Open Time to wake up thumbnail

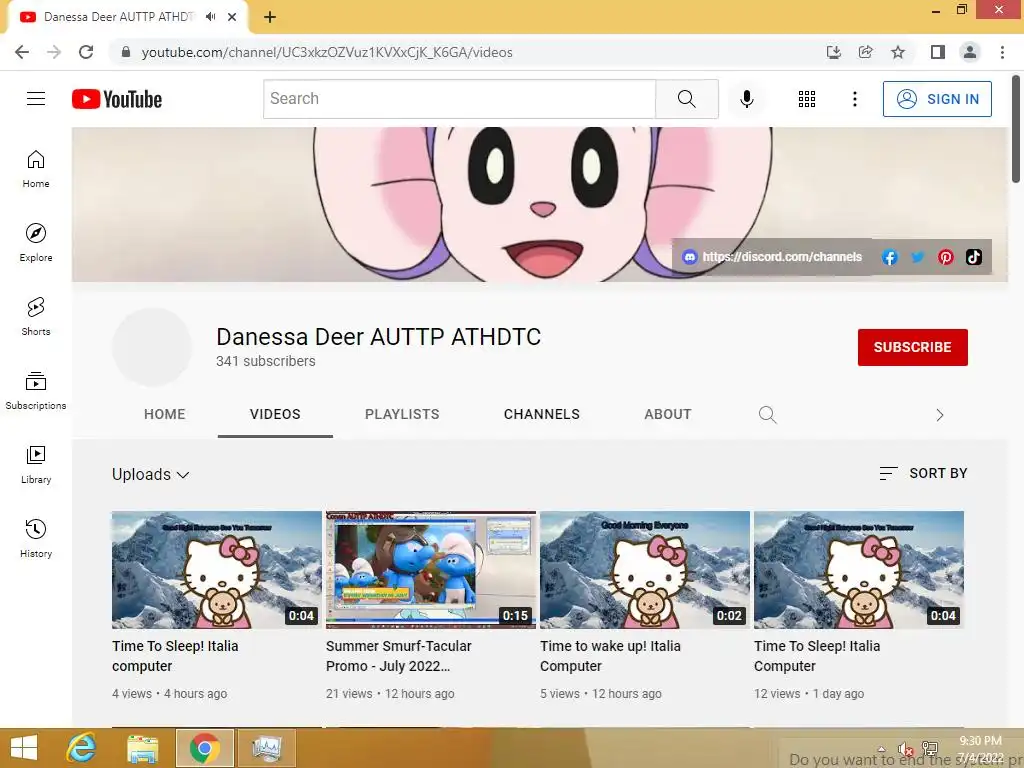click(x=645, y=569)
